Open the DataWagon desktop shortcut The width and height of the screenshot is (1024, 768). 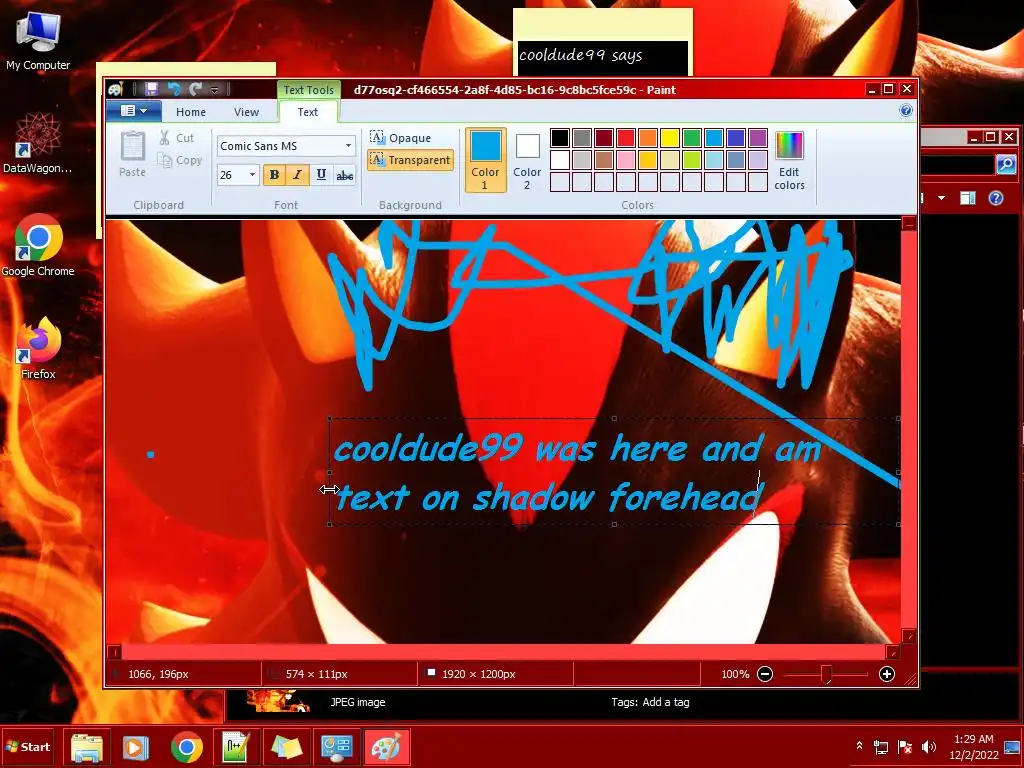pos(38,142)
